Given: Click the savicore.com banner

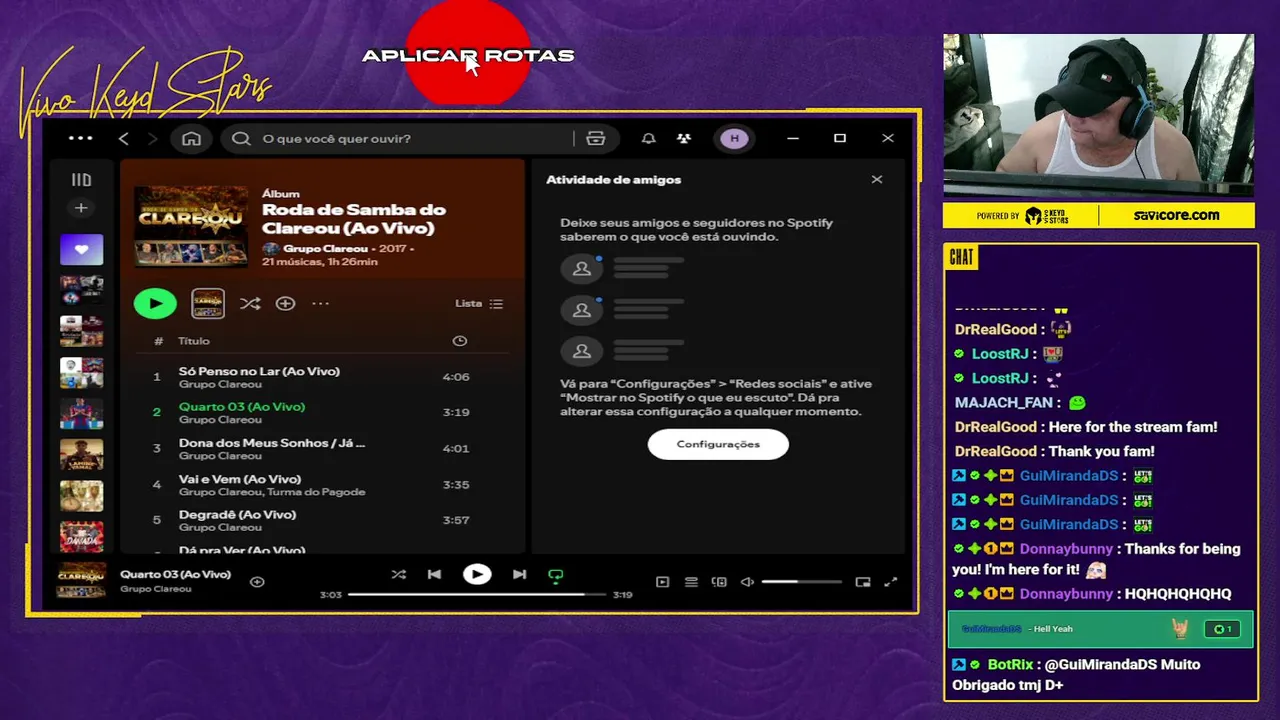Looking at the screenshot, I should tap(1176, 215).
